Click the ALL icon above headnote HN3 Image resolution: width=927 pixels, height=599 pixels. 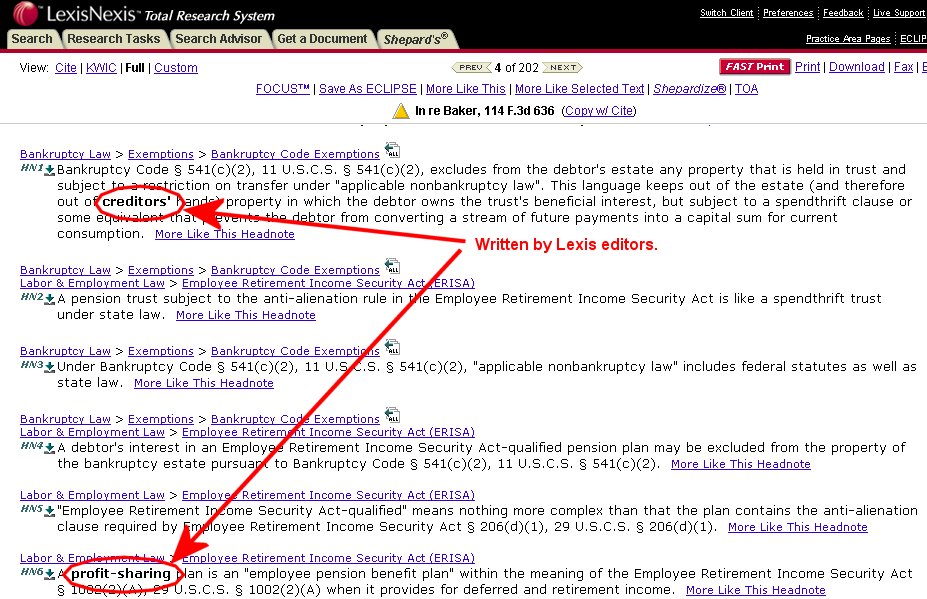pos(392,347)
